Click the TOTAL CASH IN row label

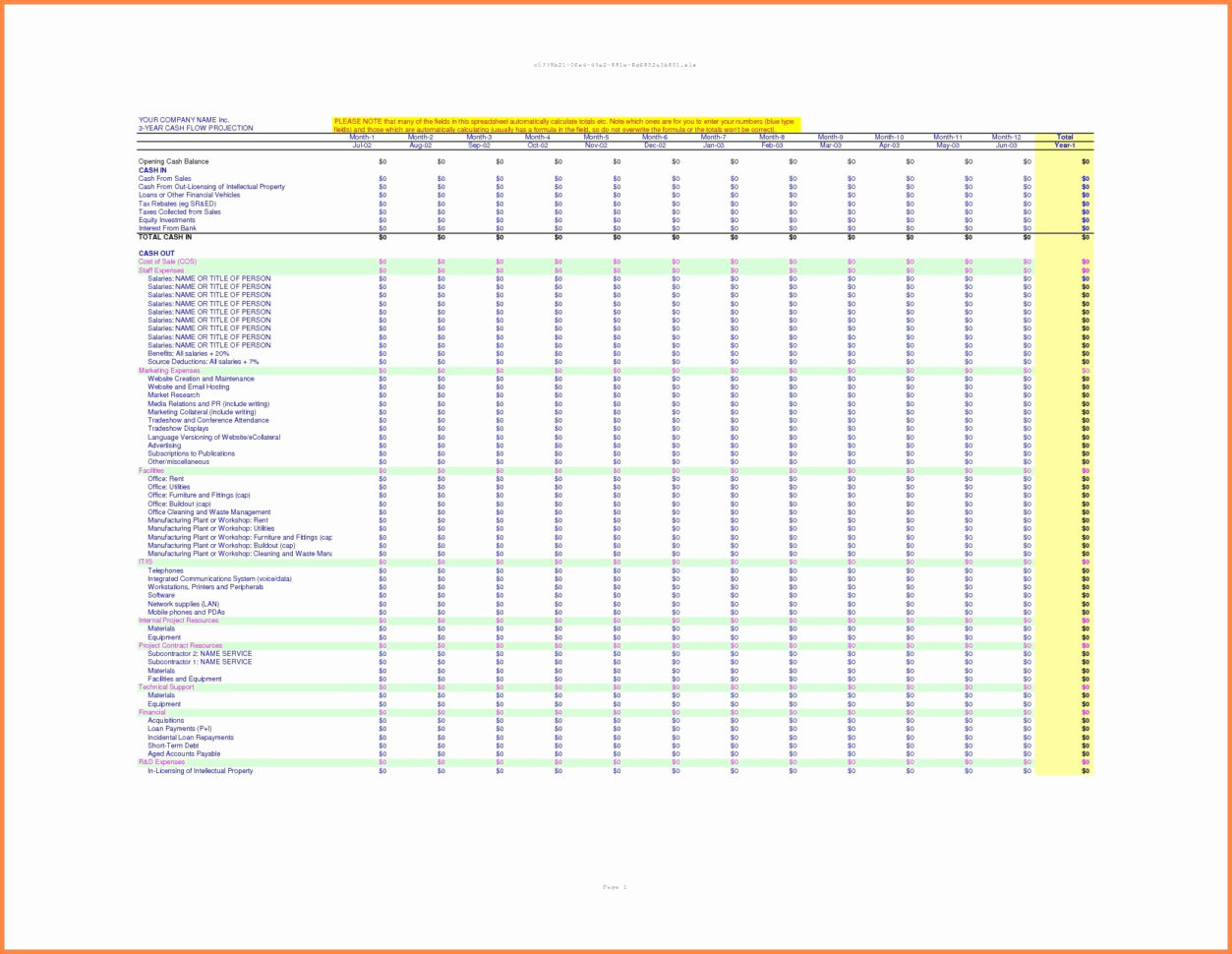[x=163, y=236]
